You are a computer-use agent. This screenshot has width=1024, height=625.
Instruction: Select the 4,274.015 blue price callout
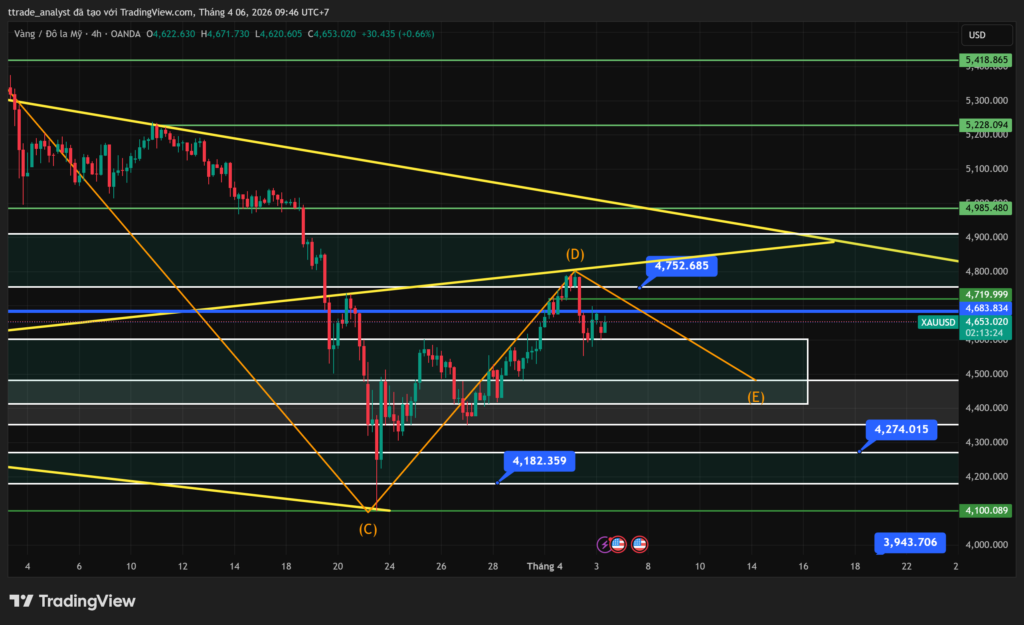901,429
